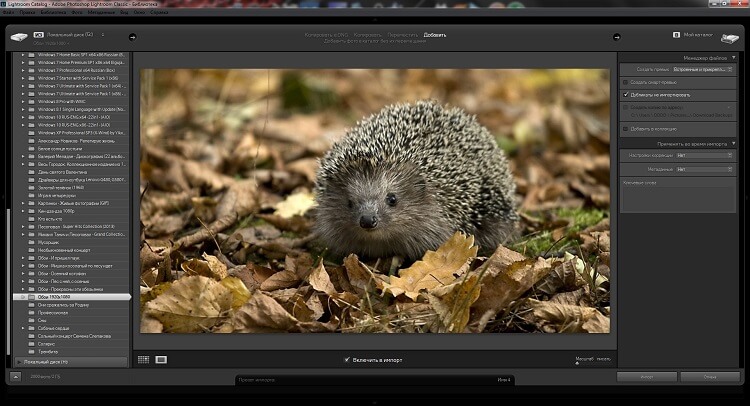750x406 pixels.
Task: Click the source hard drive icon
Action: point(19,36)
